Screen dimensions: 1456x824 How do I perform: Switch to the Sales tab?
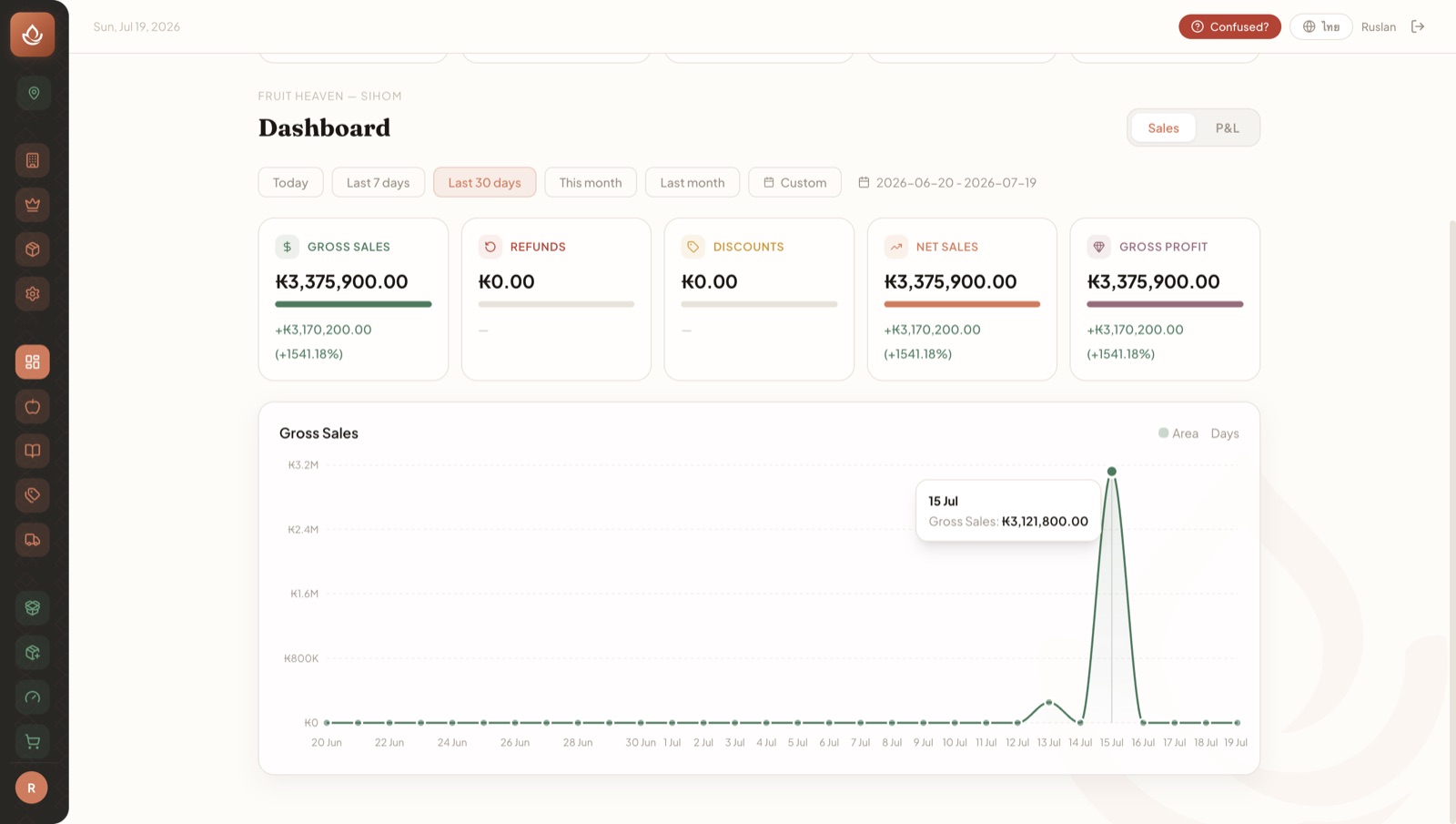click(1163, 127)
